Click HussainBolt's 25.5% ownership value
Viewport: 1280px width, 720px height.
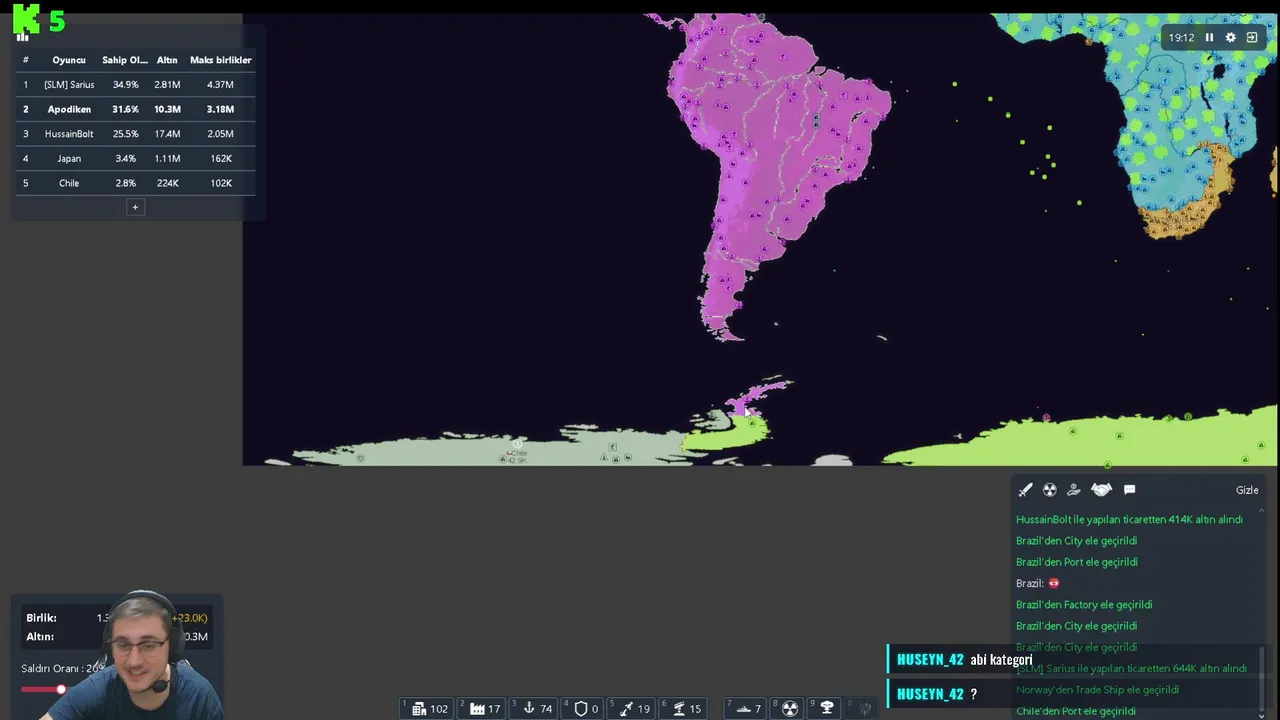(x=125, y=134)
